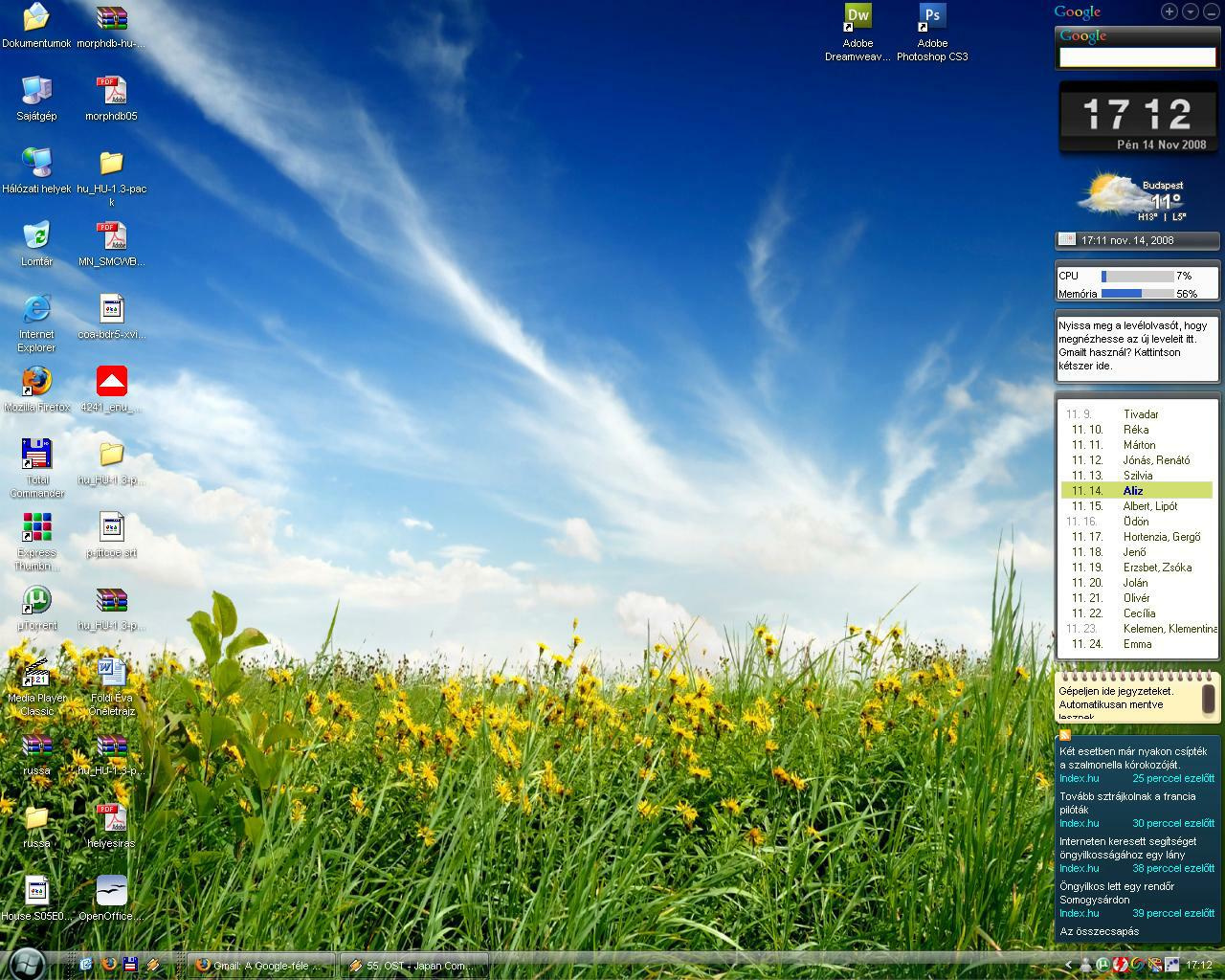The image size is (1225, 980).
Task: Click the flip clock gadget
Action: tap(1138, 118)
